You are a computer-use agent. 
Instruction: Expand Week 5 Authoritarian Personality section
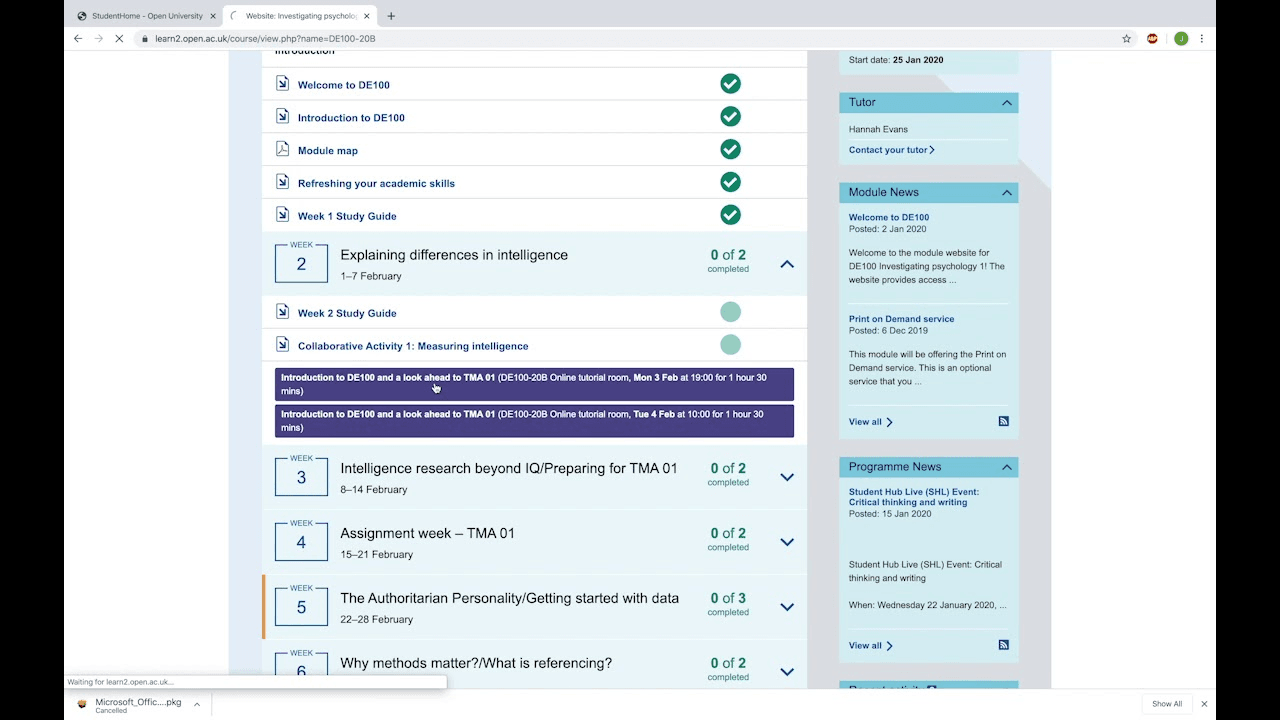point(787,607)
